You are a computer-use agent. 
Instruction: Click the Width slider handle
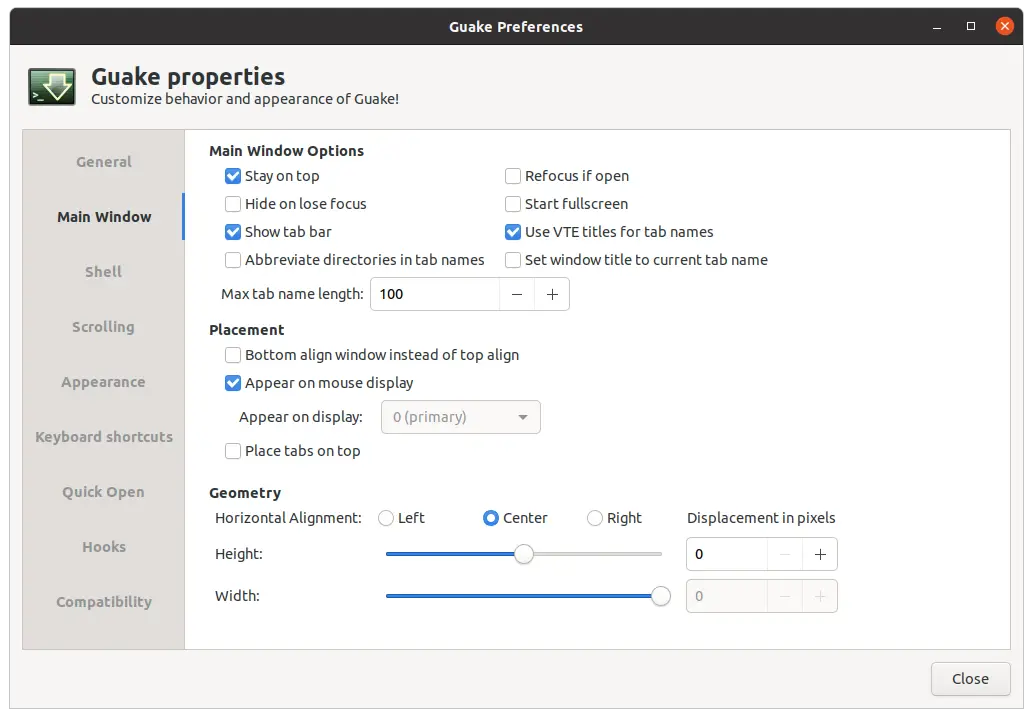(x=661, y=596)
